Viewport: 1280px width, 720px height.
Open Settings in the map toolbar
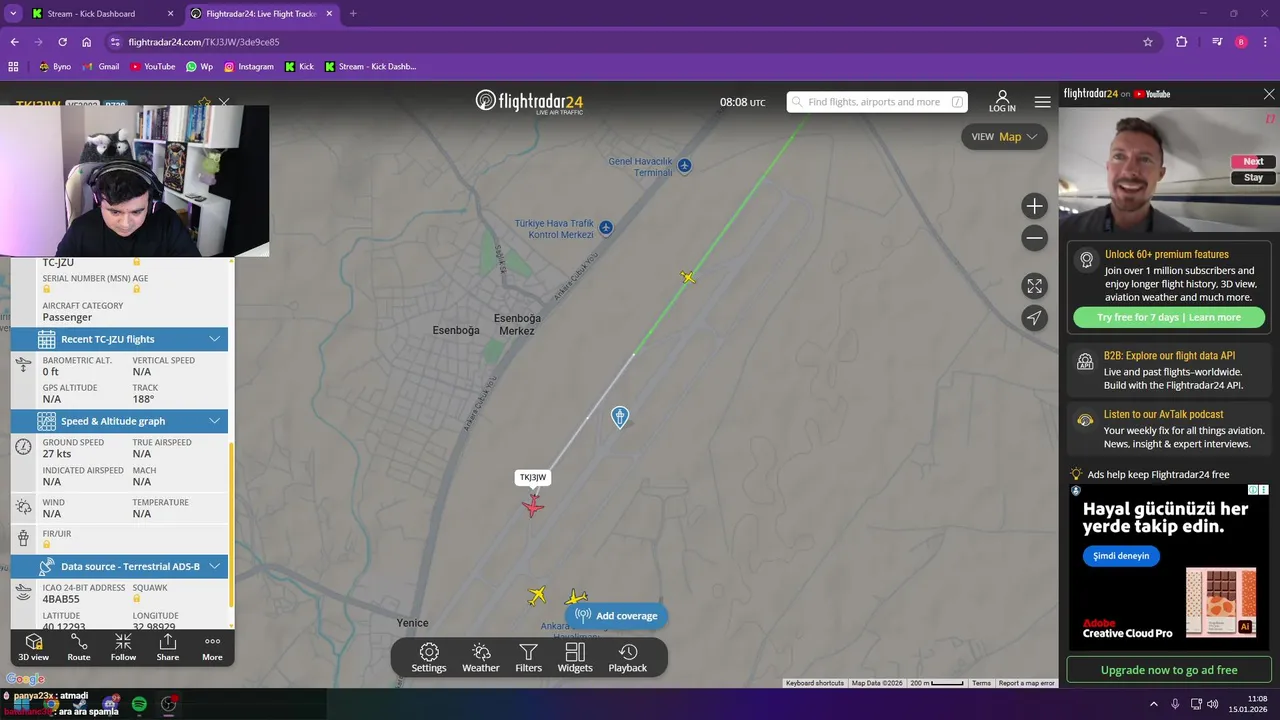(429, 658)
